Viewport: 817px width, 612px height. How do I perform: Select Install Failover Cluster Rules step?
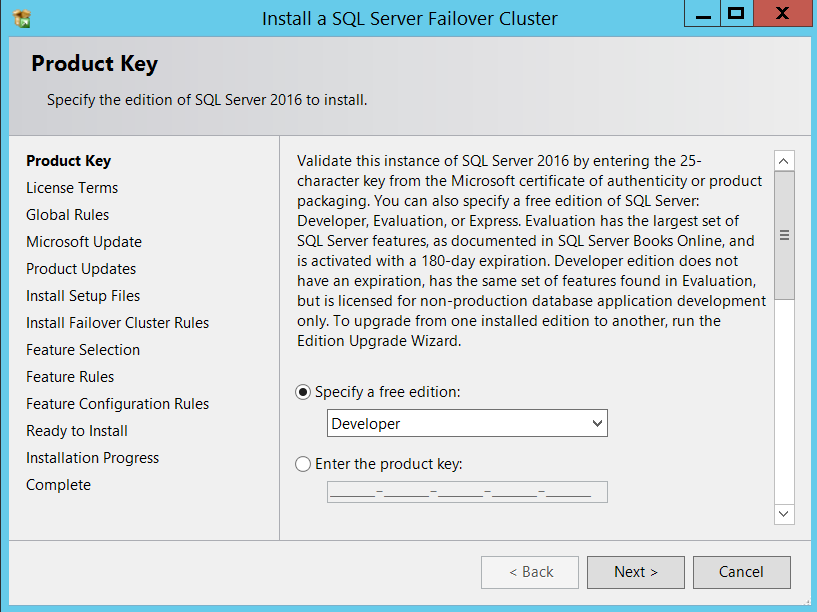(x=117, y=323)
